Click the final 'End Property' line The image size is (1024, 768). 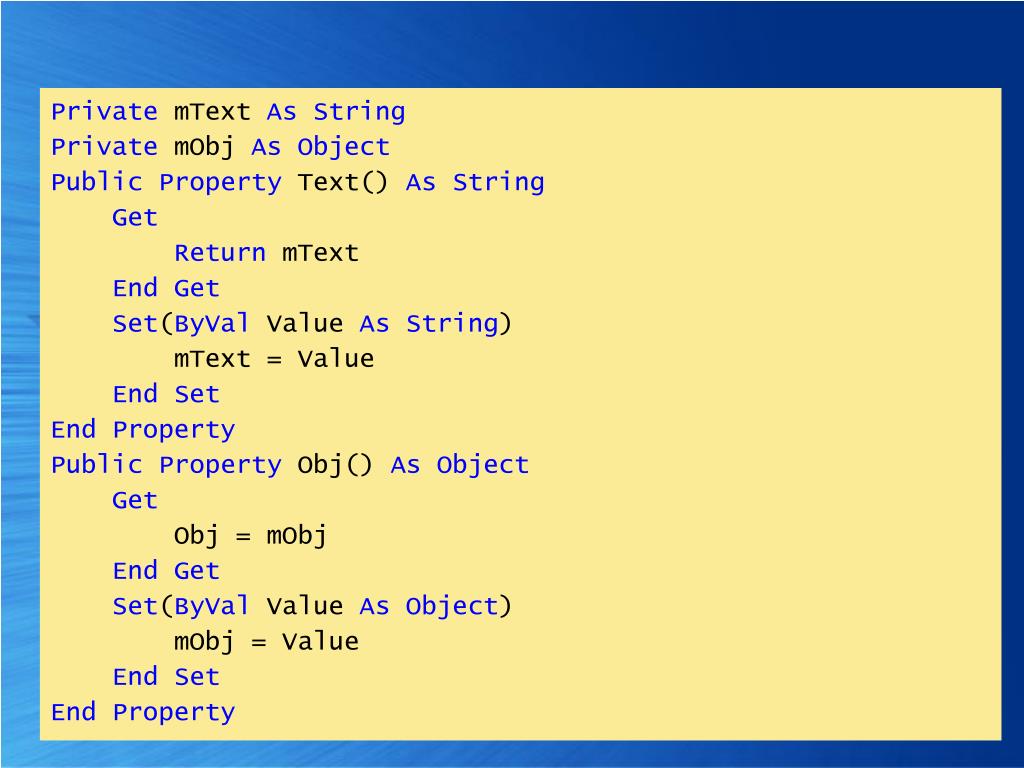[x=143, y=712]
